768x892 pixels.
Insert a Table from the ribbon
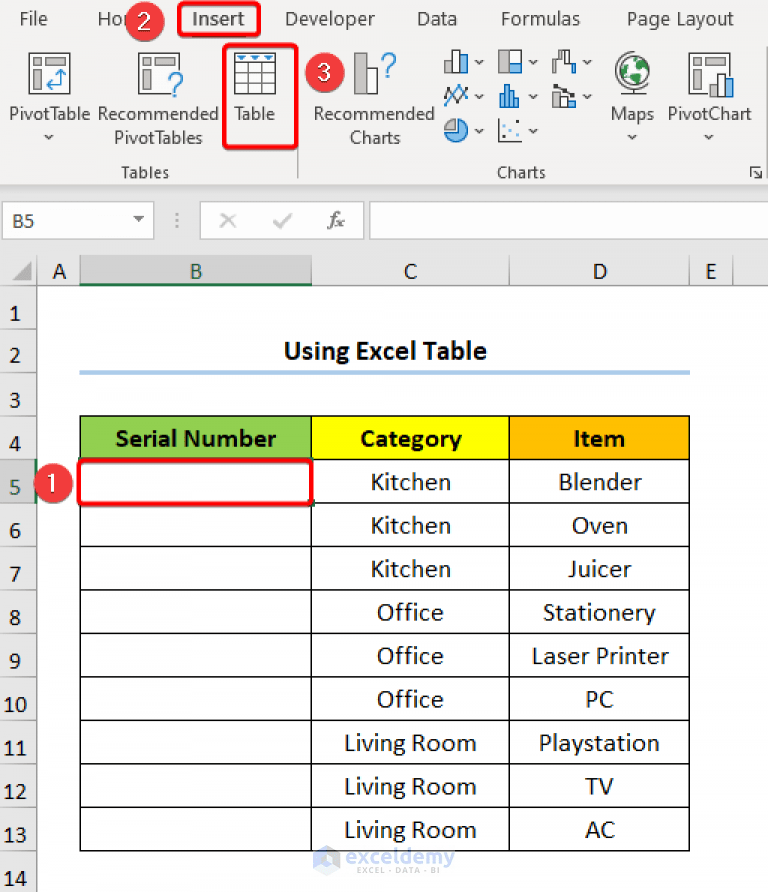pos(255,88)
